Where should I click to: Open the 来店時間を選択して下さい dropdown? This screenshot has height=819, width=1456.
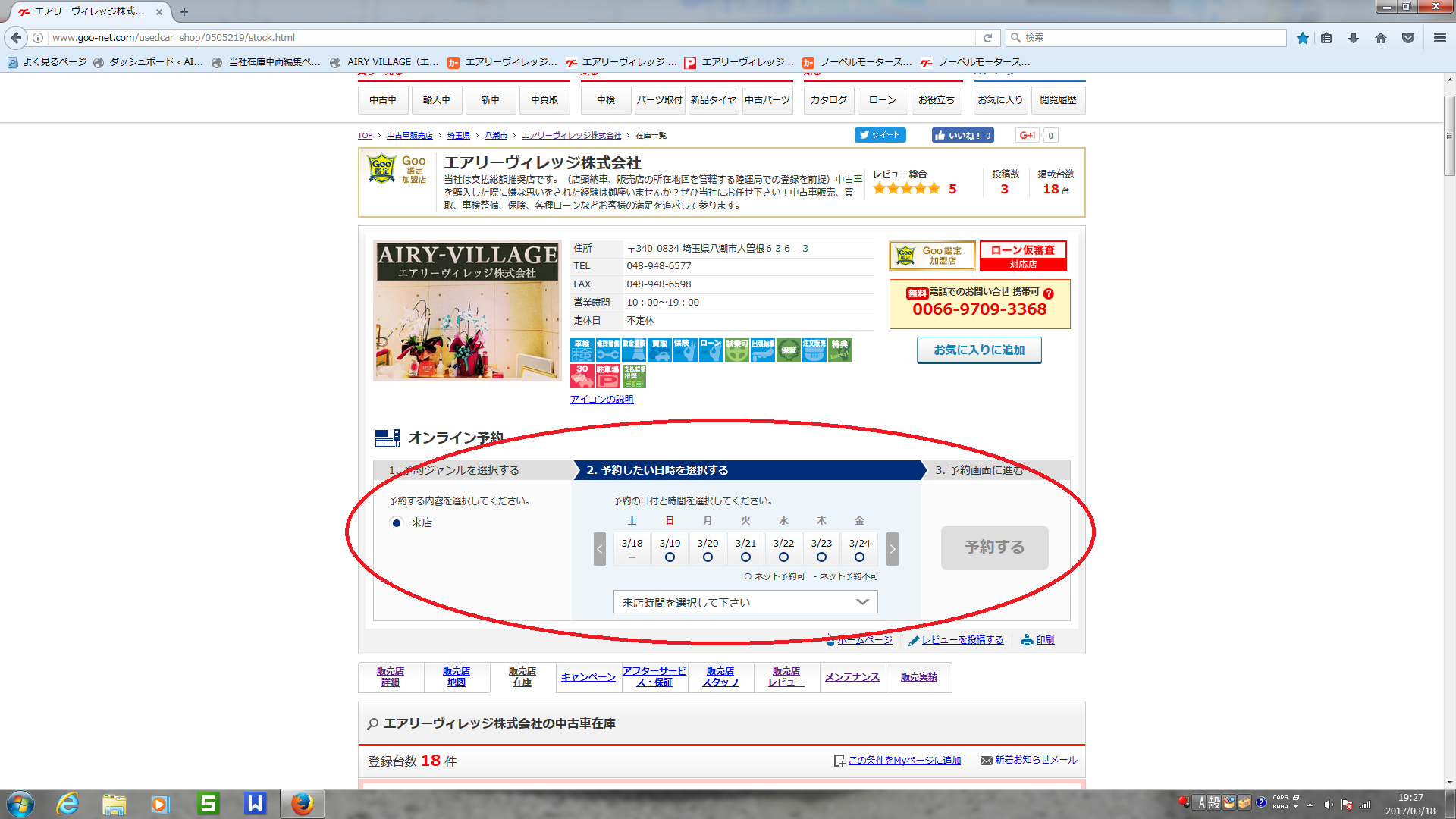click(745, 602)
